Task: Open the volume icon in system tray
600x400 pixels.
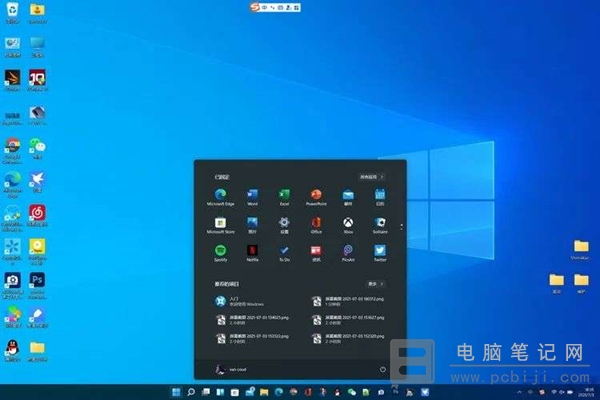Action: (x=561, y=392)
